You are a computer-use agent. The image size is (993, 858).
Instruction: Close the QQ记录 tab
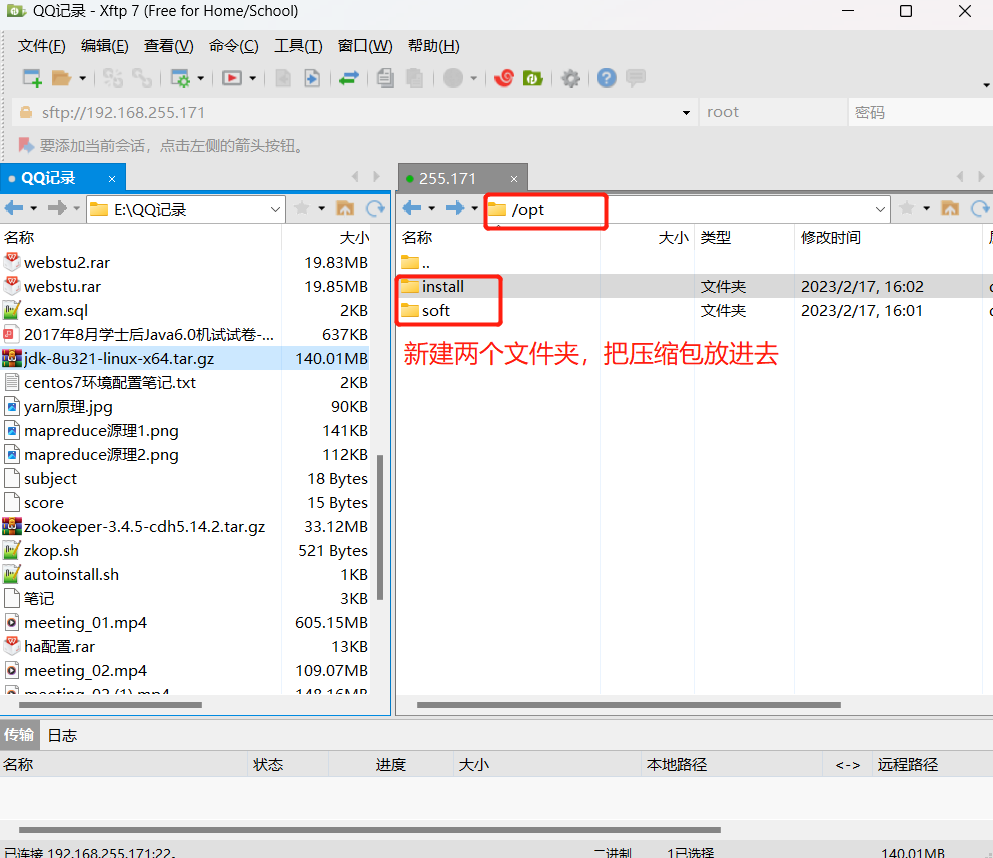tap(112, 179)
